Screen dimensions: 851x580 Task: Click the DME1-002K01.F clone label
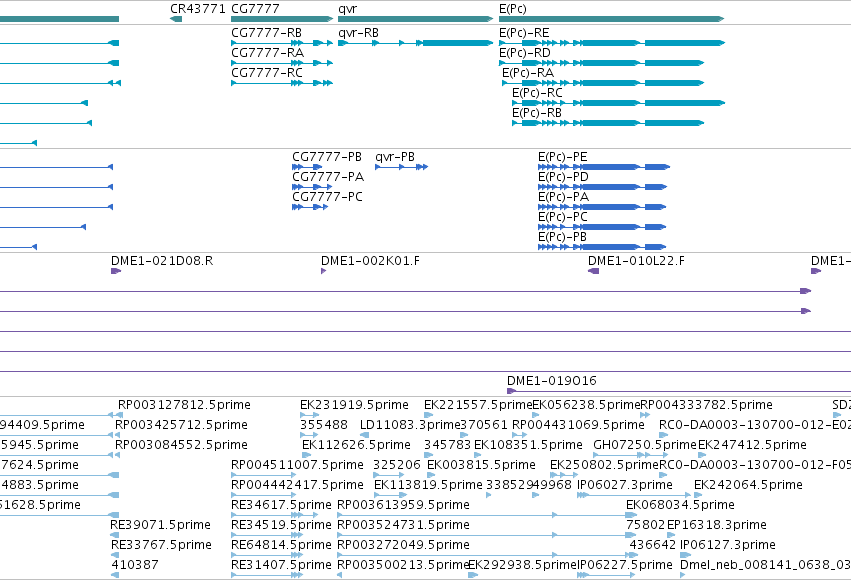370,261
